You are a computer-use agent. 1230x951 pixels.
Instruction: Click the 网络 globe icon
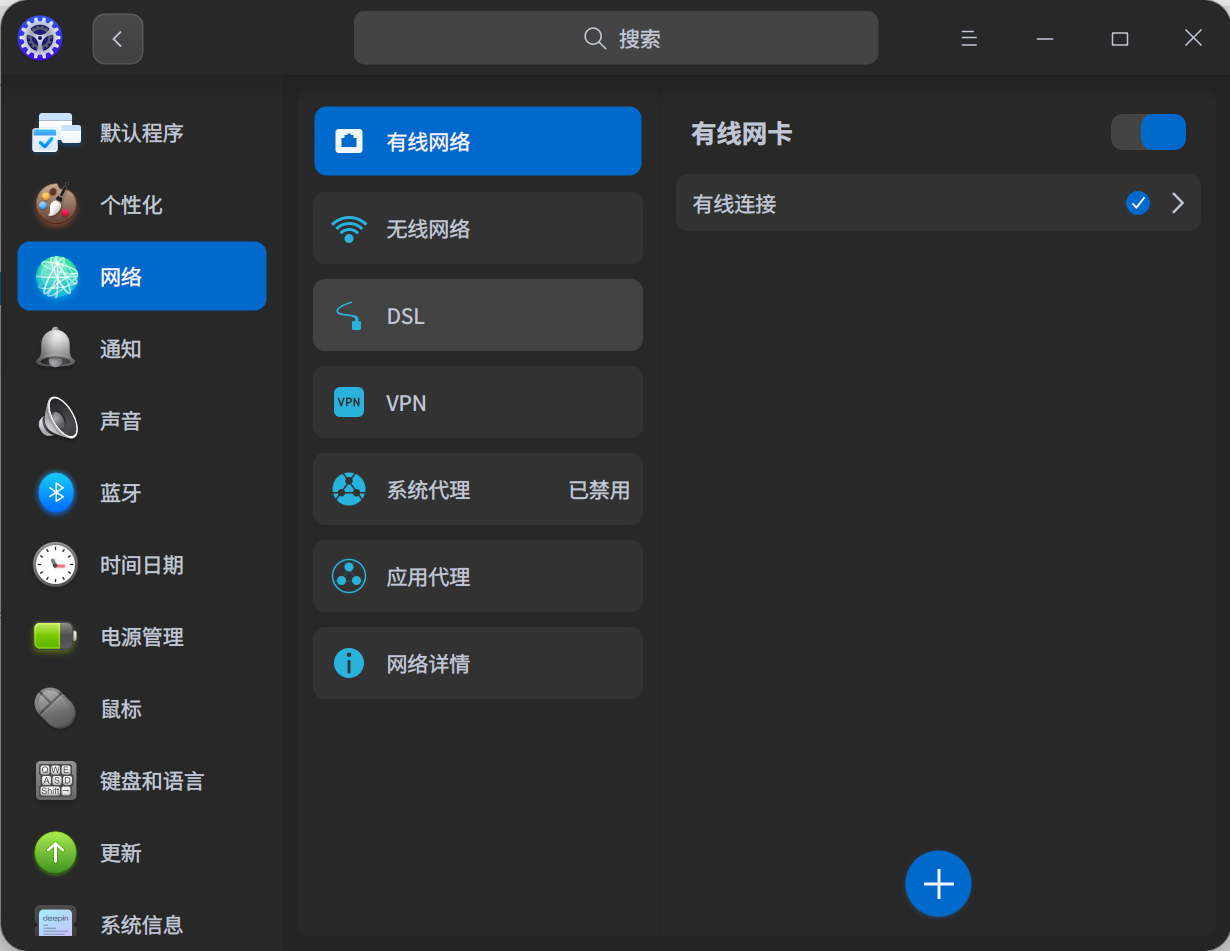(57, 277)
